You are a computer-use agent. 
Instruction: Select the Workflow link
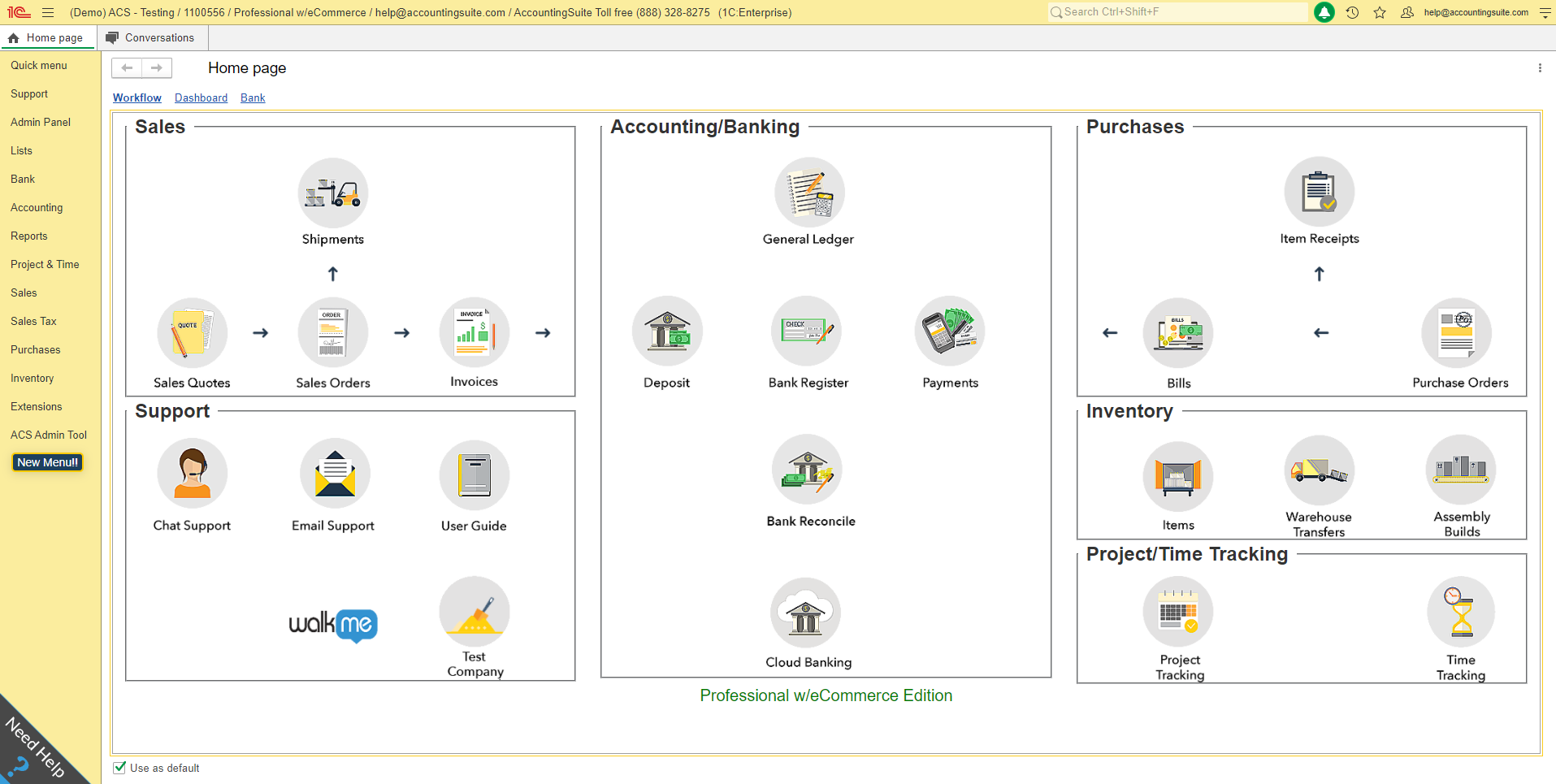coord(137,97)
